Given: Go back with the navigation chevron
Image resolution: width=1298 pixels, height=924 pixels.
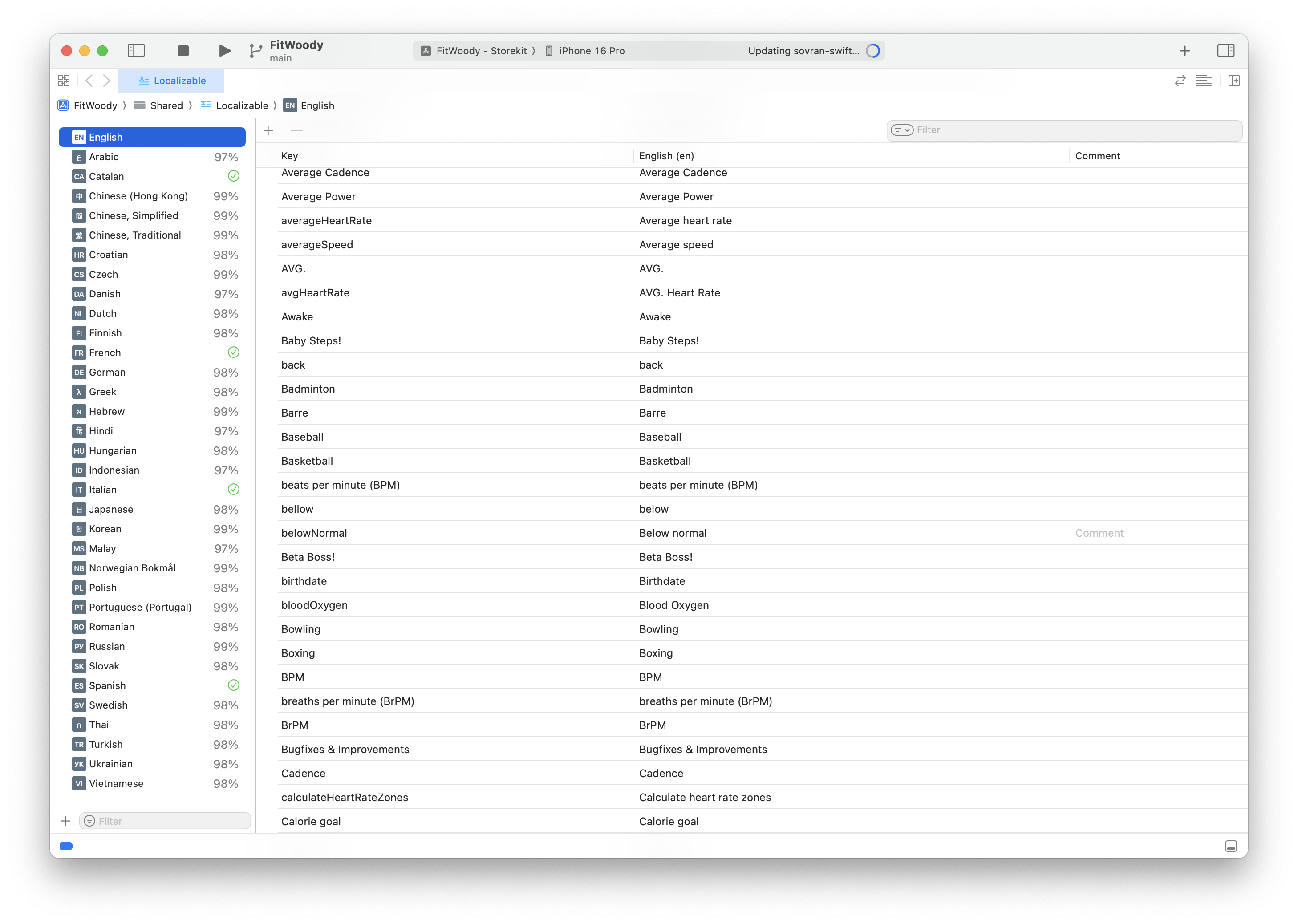Looking at the screenshot, I should coord(89,81).
